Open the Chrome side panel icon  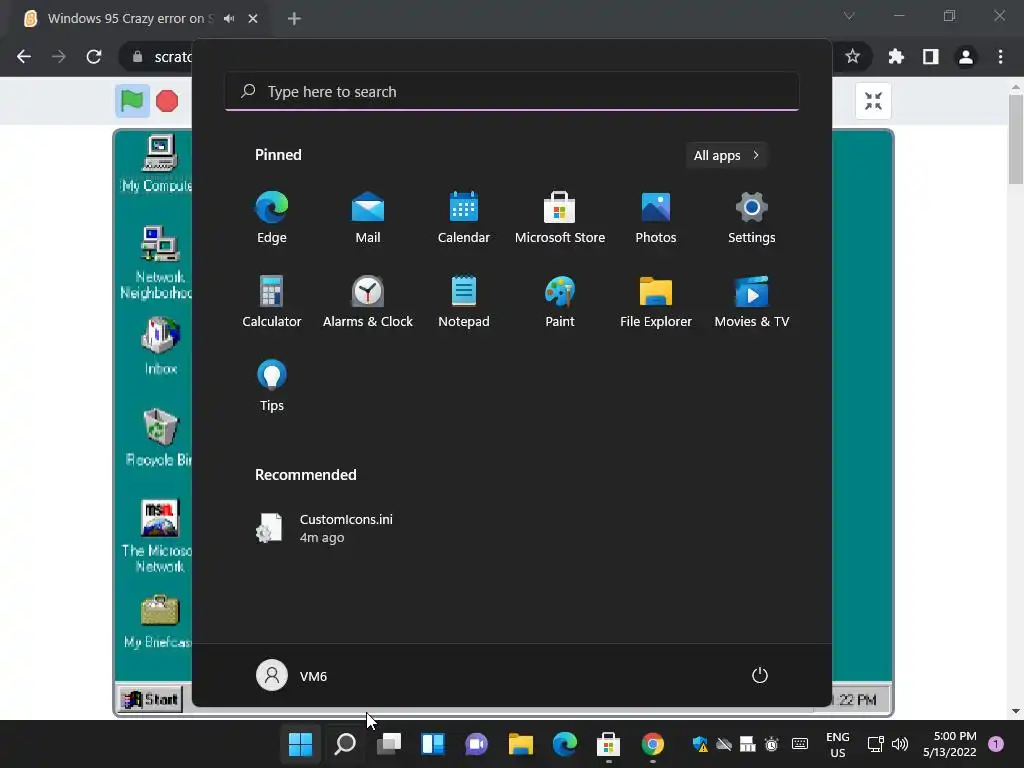click(x=931, y=57)
